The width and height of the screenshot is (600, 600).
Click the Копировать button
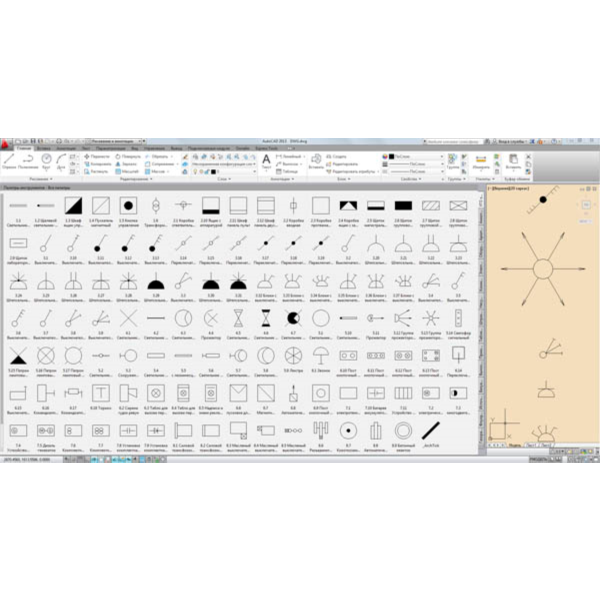click(x=98, y=164)
